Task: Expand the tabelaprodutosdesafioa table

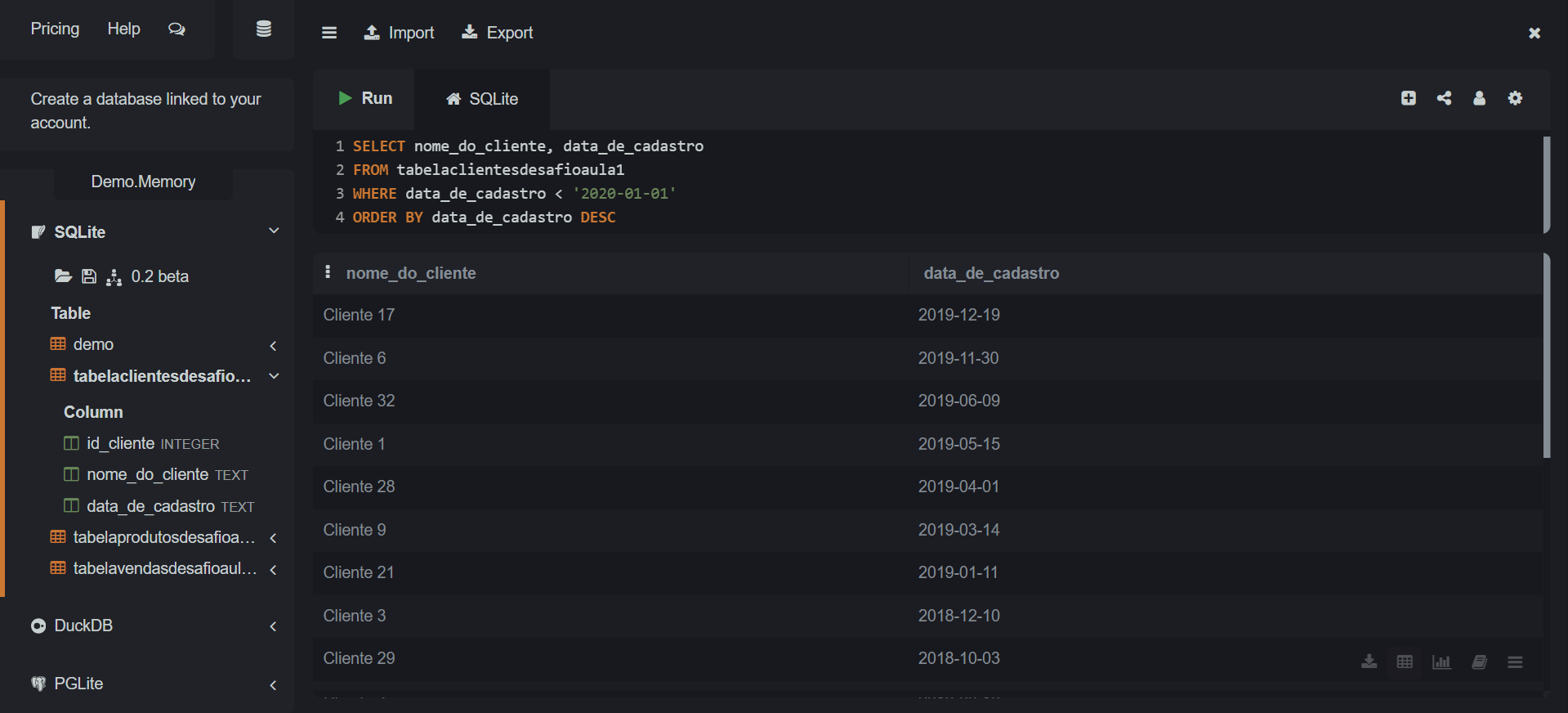Action: tap(274, 538)
